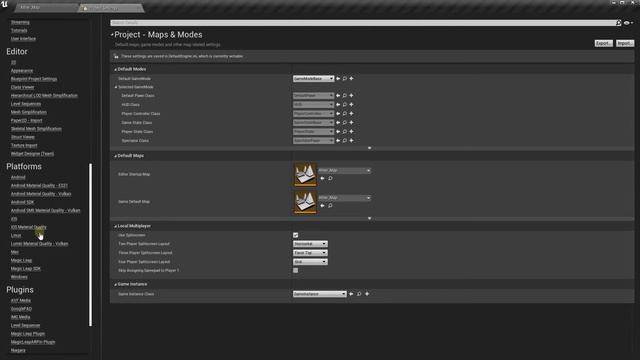Click the Search Details input field
640x360 pixels.
[362, 23]
